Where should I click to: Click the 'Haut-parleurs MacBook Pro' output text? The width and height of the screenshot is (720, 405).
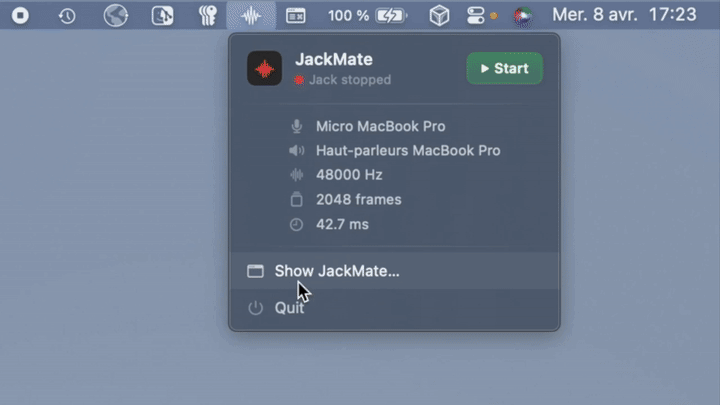point(408,151)
